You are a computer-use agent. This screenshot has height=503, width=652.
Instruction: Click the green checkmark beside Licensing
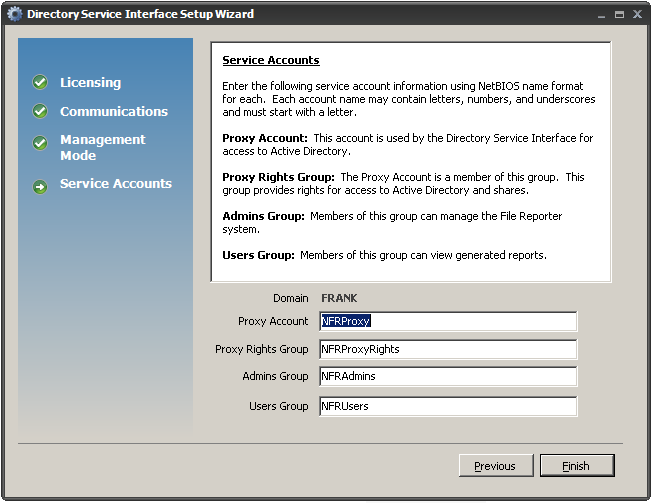pyautogui.click(x=40, y=83)
